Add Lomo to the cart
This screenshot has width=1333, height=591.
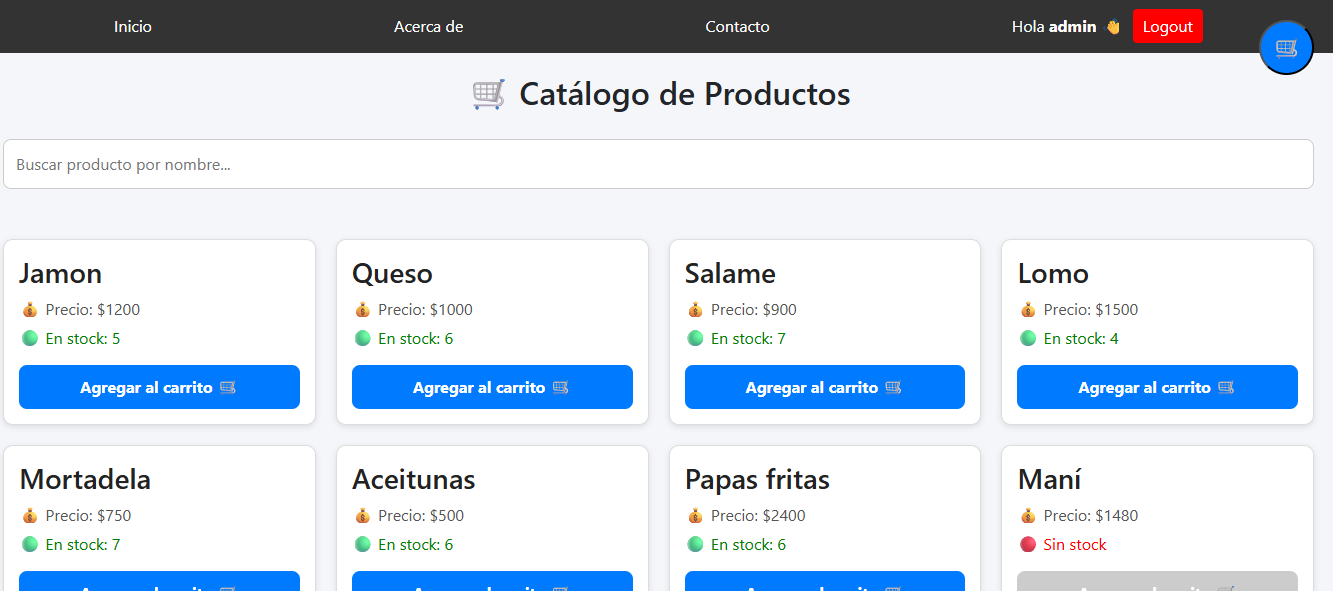click(x=1157, y=387)
